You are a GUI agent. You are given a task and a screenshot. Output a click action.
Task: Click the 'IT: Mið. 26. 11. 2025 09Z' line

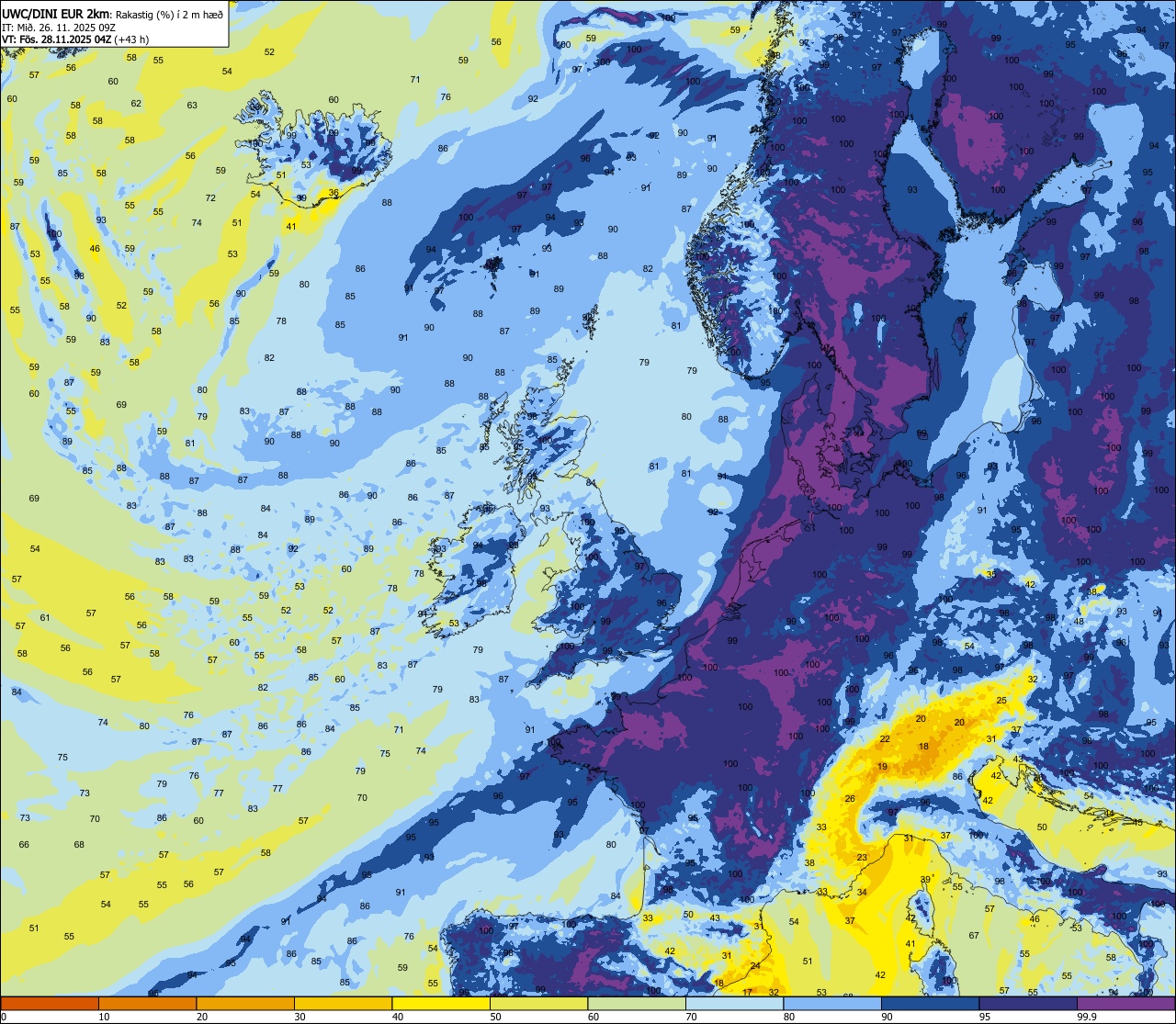59,27
